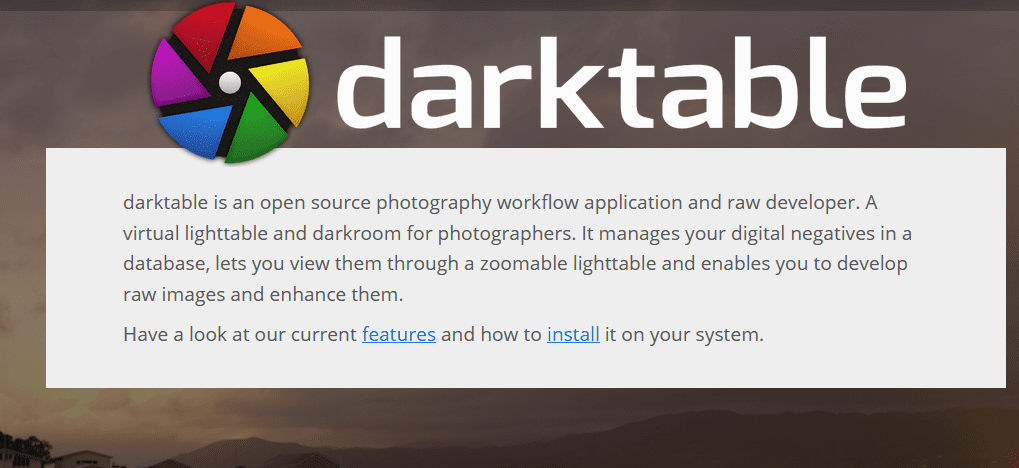Click the large darktable wordmark
The width and height of the screenshot is (1019, 468).
tap(621, 82)
